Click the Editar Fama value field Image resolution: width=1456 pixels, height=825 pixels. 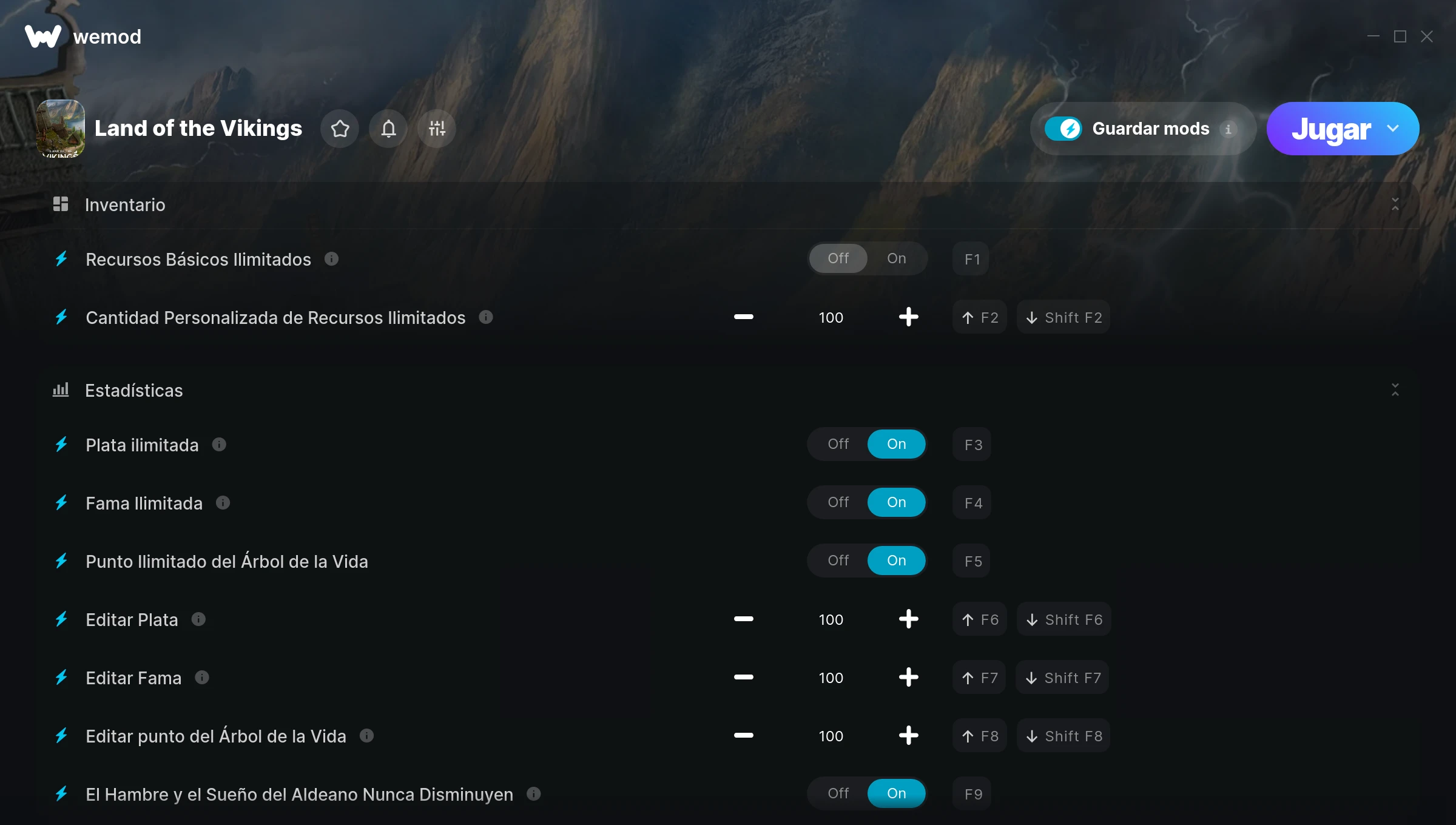(x=831, y=678)
